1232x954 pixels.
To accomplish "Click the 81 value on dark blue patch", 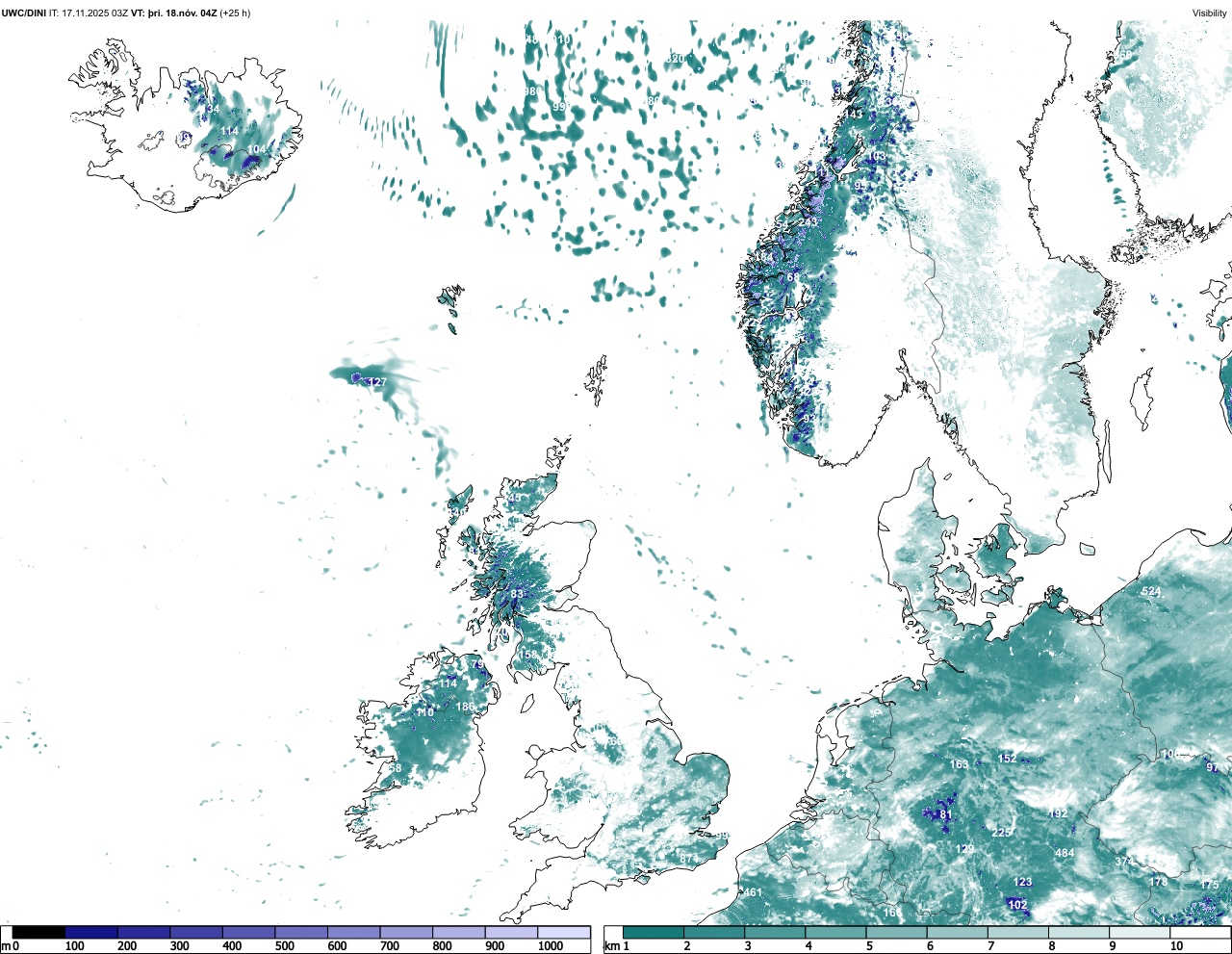I will coord(945,814).
